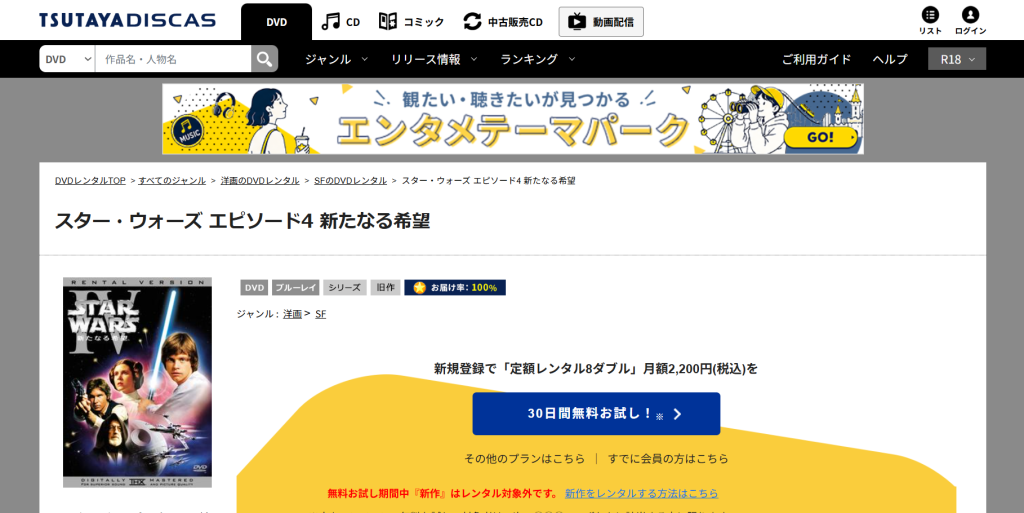Open the 動画配信 button
The image size is (1024, 513).
pos(601,22)
